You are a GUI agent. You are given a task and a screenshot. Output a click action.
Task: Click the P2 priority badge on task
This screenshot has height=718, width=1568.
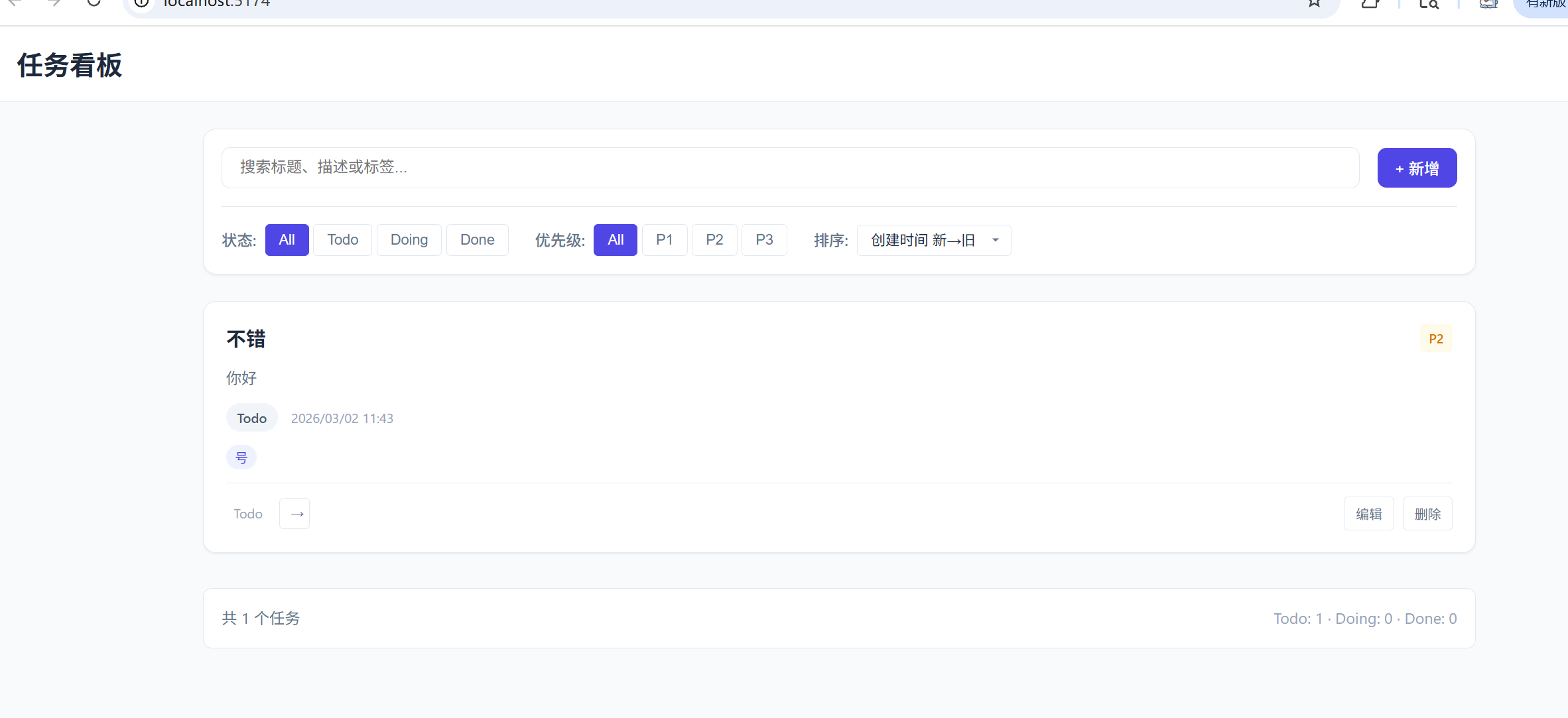pyautogui.click(x=1435, y=339)
